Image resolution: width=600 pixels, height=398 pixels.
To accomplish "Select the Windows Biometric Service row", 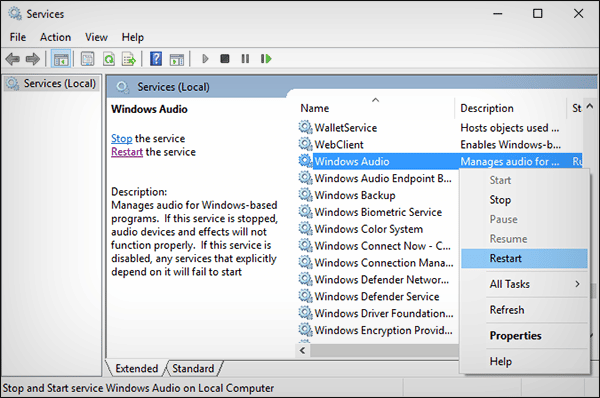I will click(378, 212).
